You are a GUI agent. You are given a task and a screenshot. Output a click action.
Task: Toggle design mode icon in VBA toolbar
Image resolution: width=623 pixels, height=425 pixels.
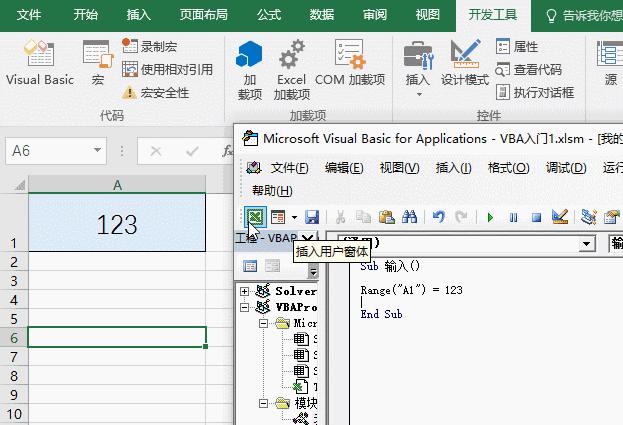click(560, 217)
